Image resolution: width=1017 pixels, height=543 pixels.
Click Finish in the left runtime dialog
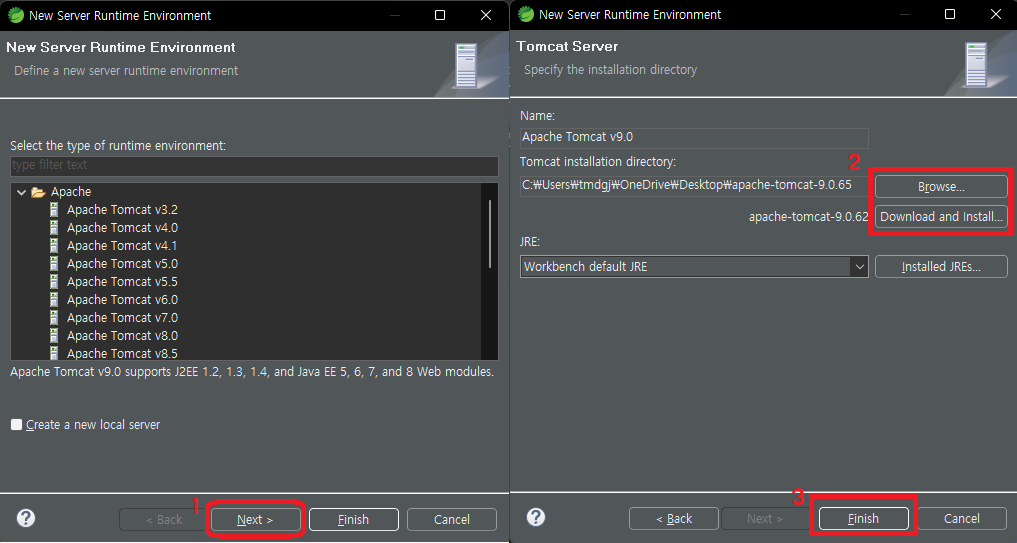353,519
